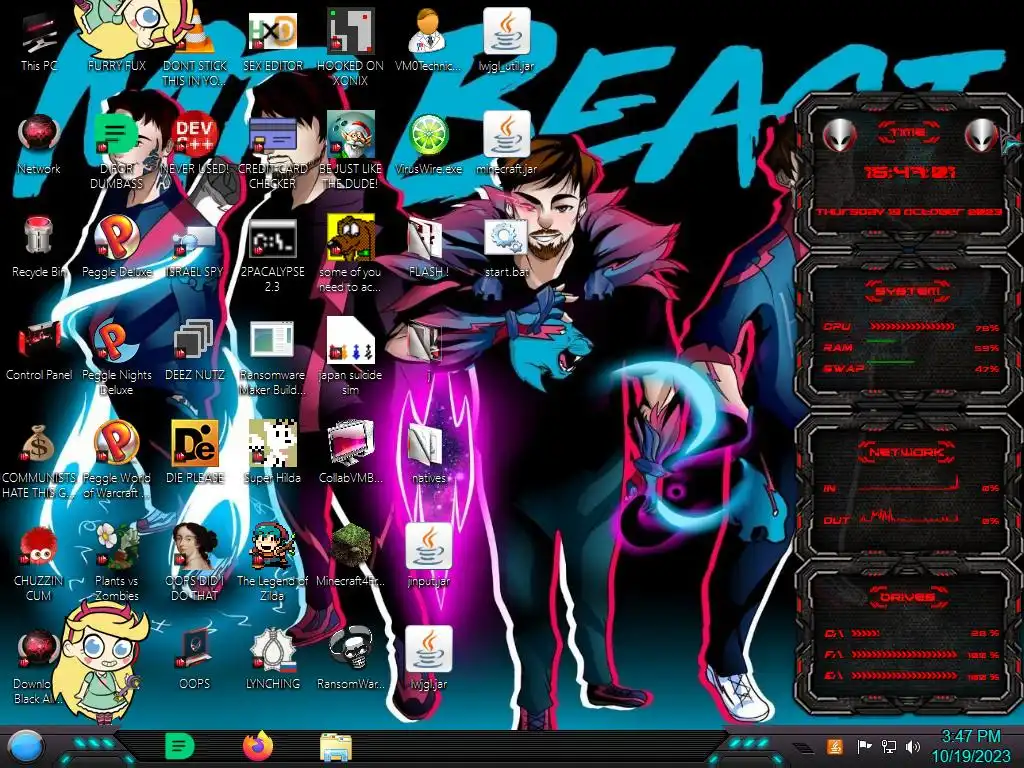Launch Plants vs Zombies

point(116,546)
